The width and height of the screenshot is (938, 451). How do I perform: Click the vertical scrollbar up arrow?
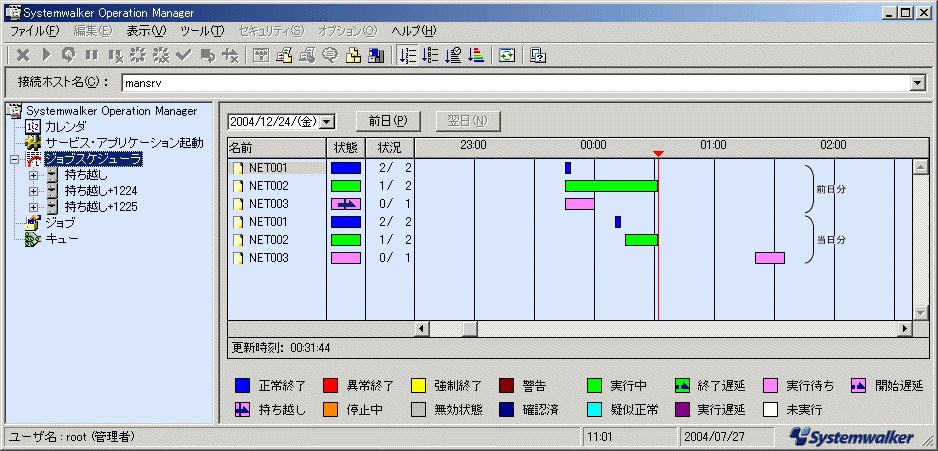(921, 166)
